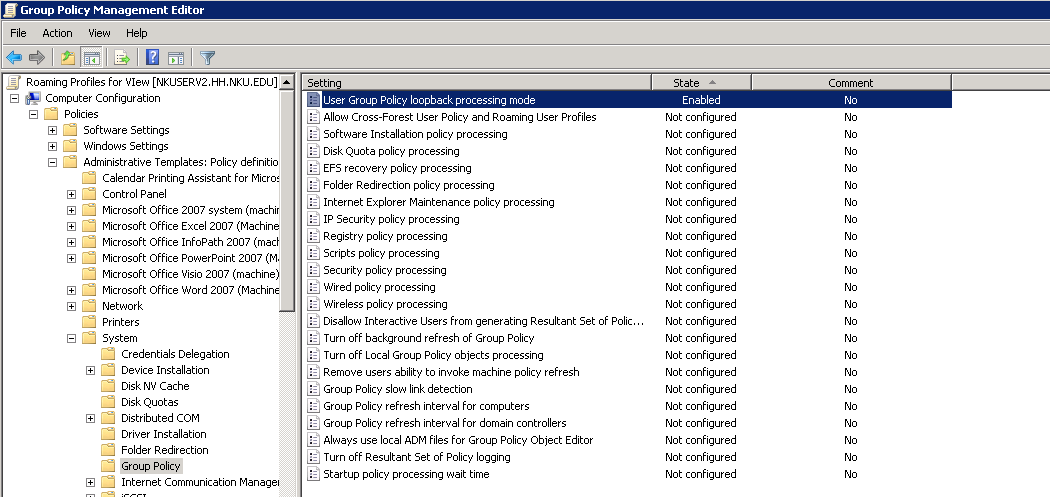The image size is (1050, 497).
Task: Expand the Device Installation node
Action: (90, 370)
